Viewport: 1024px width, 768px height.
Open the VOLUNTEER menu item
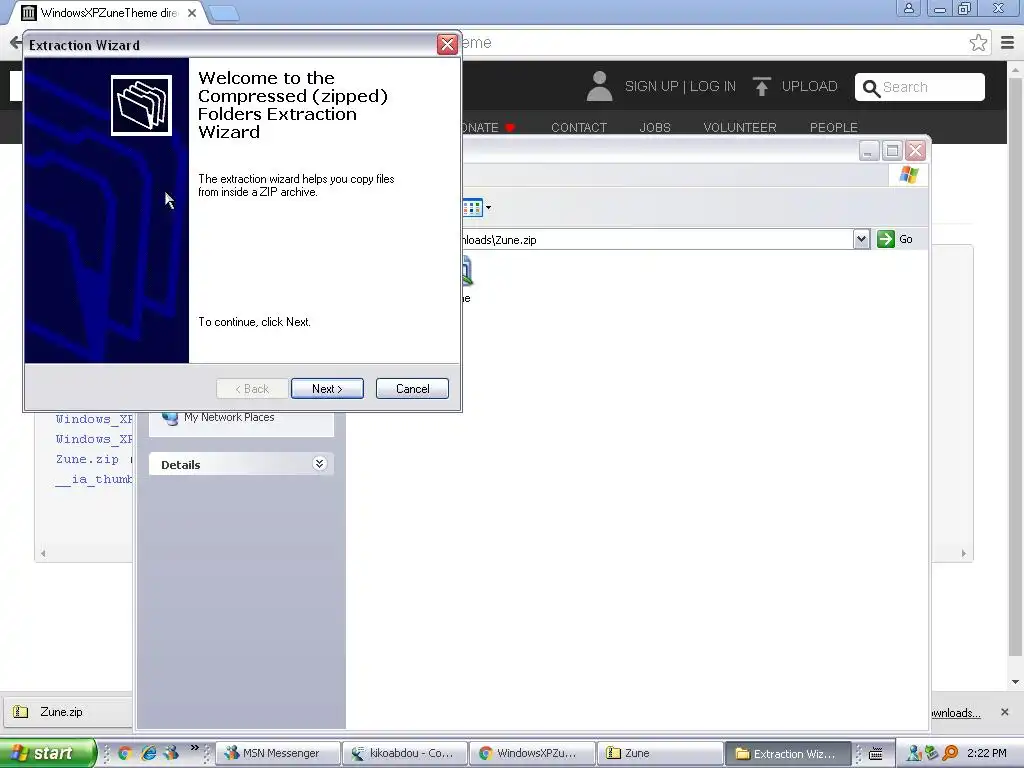click(x=739, y=127)
